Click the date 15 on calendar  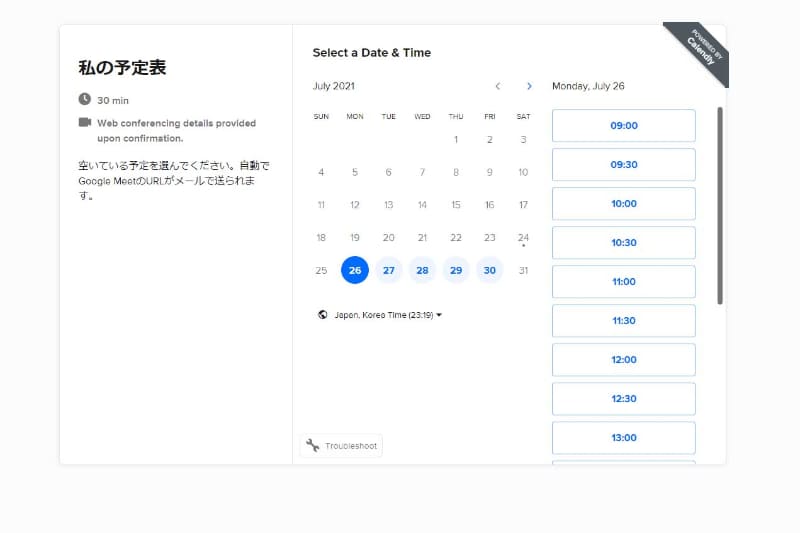tap(456, 205)
